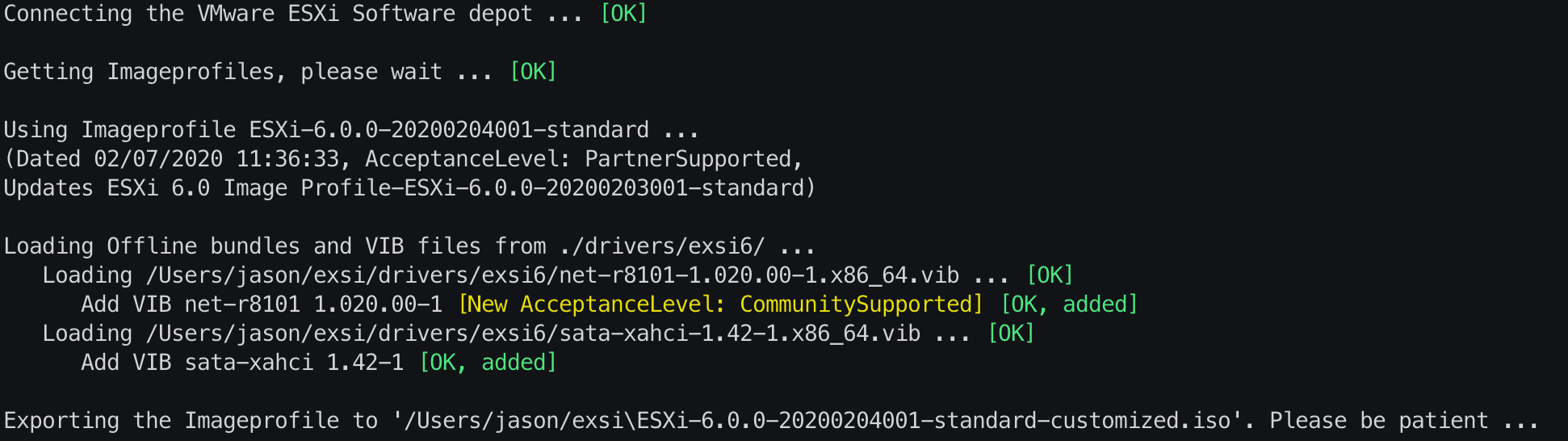
Task: Click the date 02/07/2020 11:36:33
Action: click(216, 159)
